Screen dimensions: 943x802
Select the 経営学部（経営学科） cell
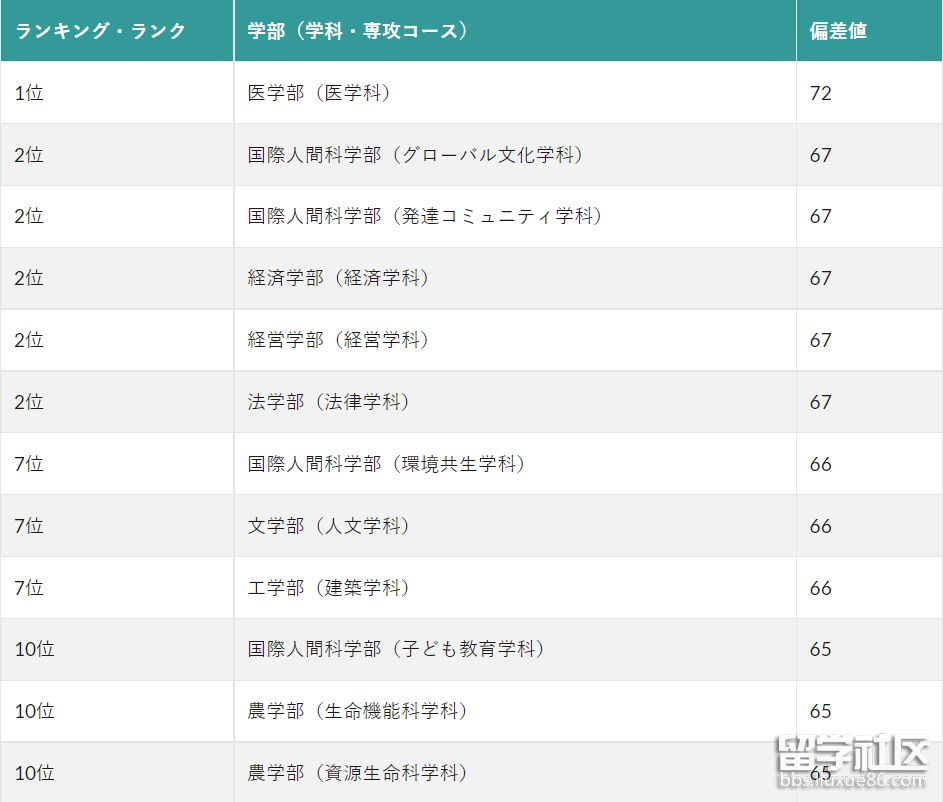(338, 340)
